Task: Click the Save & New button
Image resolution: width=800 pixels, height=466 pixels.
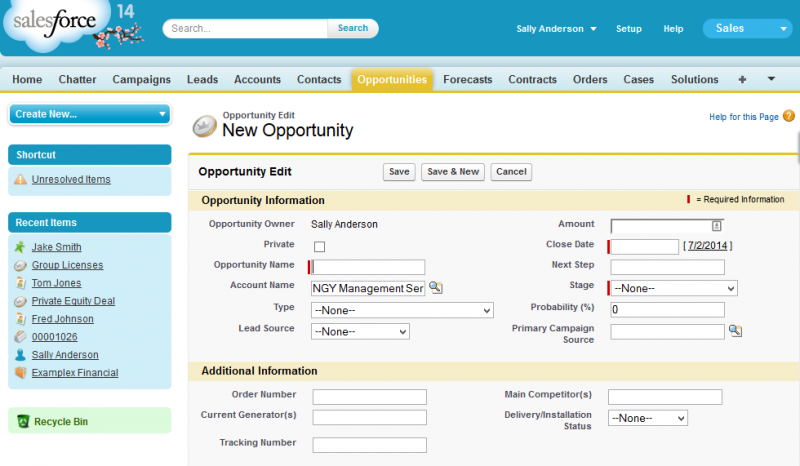Action: click(453, 171)
